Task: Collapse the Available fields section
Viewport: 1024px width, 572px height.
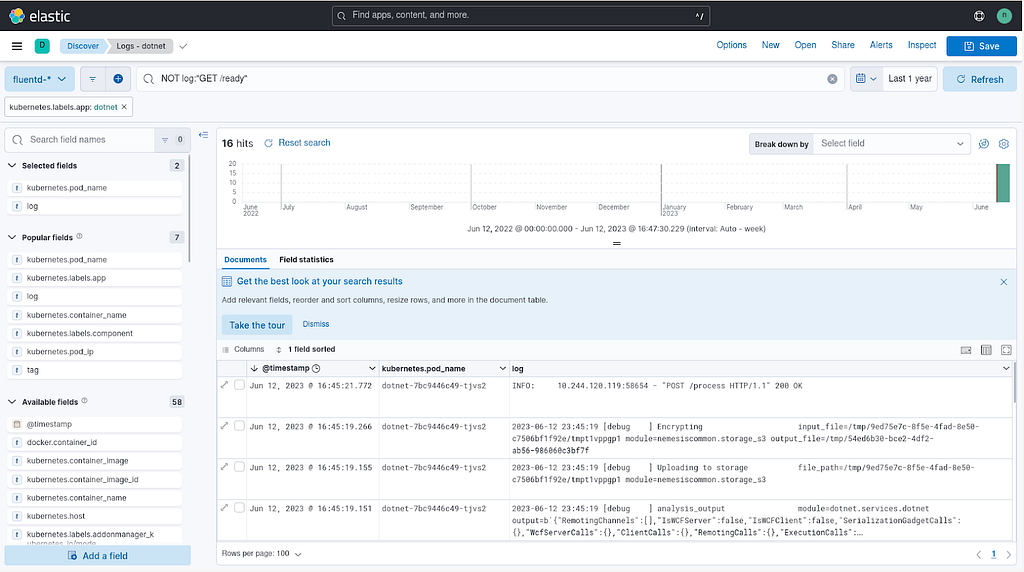Action: click(x=12, y=402)
